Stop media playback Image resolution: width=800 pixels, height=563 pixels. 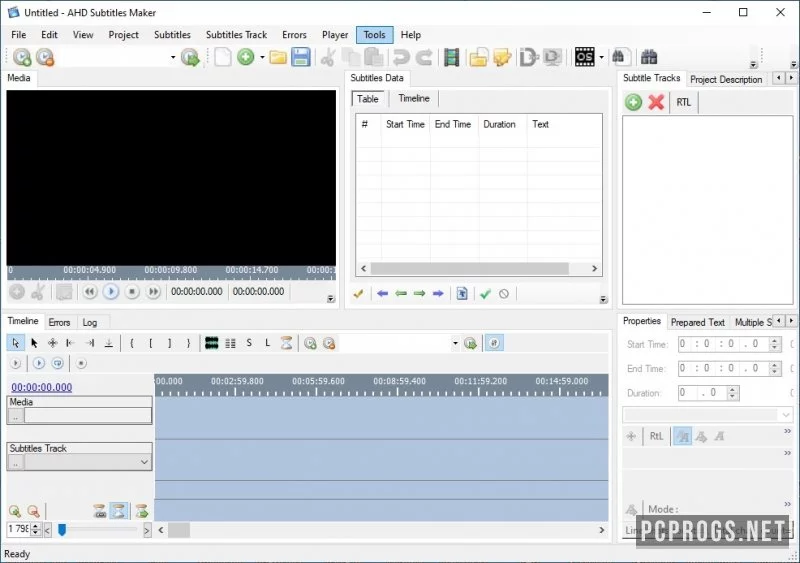pos(132,292)
